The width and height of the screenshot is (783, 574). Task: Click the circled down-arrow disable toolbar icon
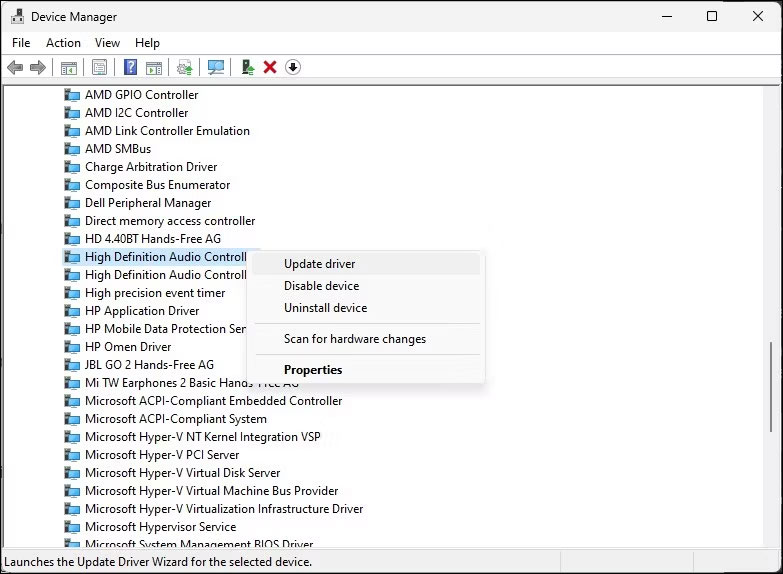[x=293, y=67]
